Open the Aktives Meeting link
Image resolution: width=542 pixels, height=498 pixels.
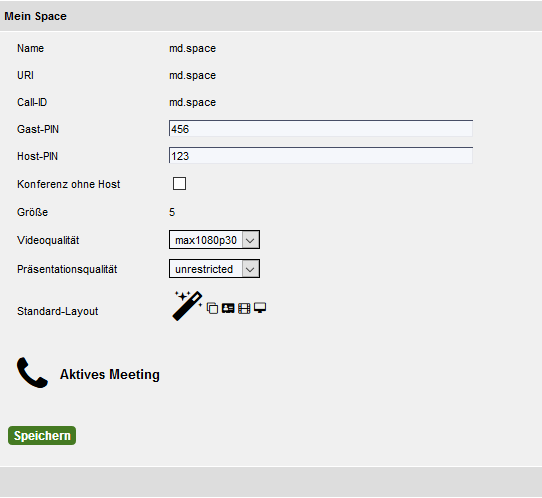110,374
